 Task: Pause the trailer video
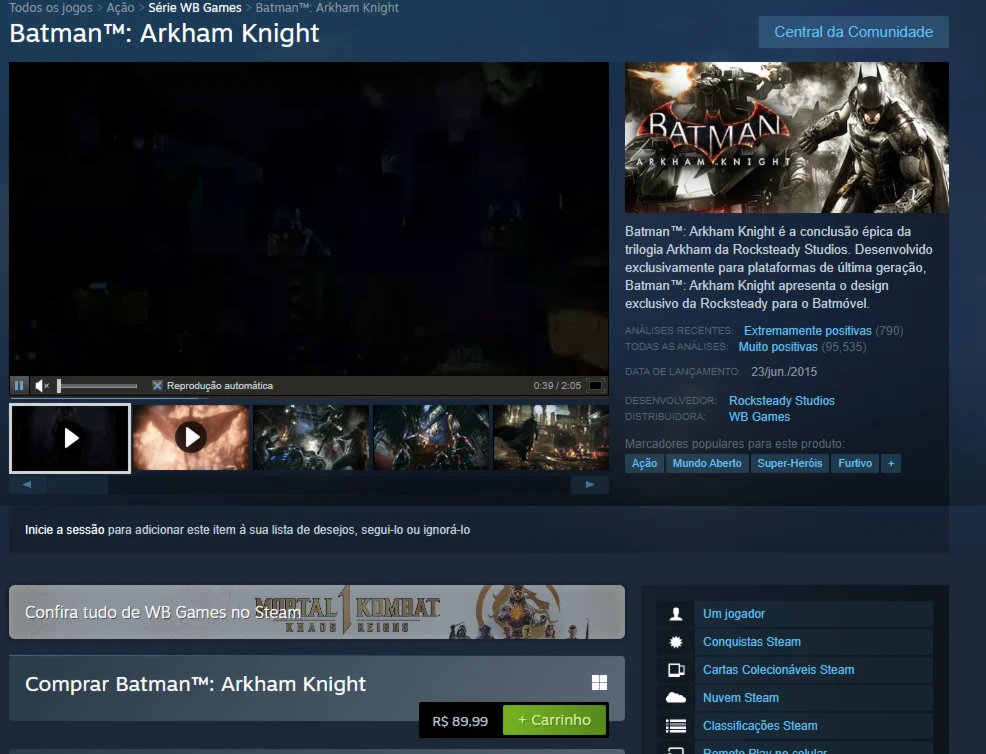19,385
